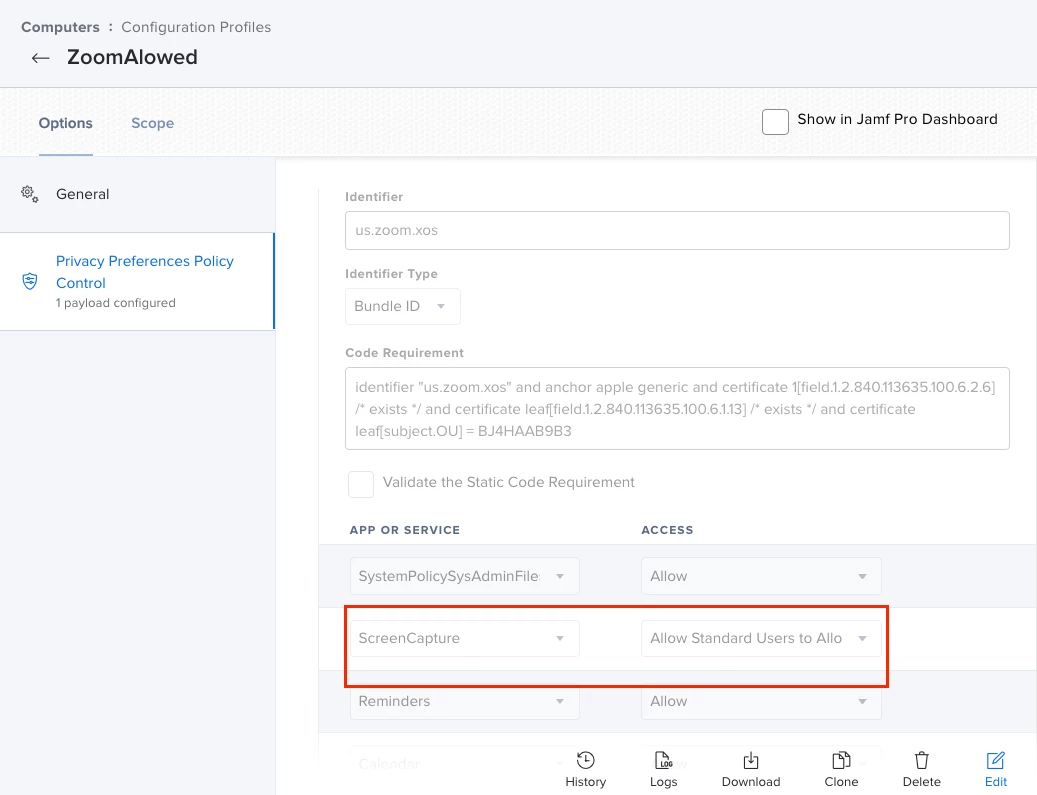Enable Show in Jamf Pro Dashboard checkbox
Screen dimensions: 1037x795
[775, 122]
